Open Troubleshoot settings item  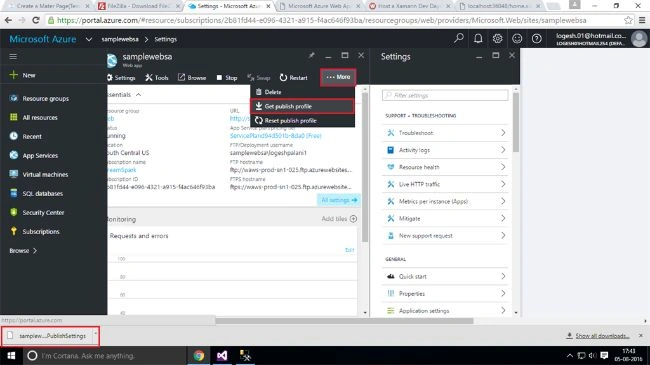pyautogui.click(x=445, y=133)
